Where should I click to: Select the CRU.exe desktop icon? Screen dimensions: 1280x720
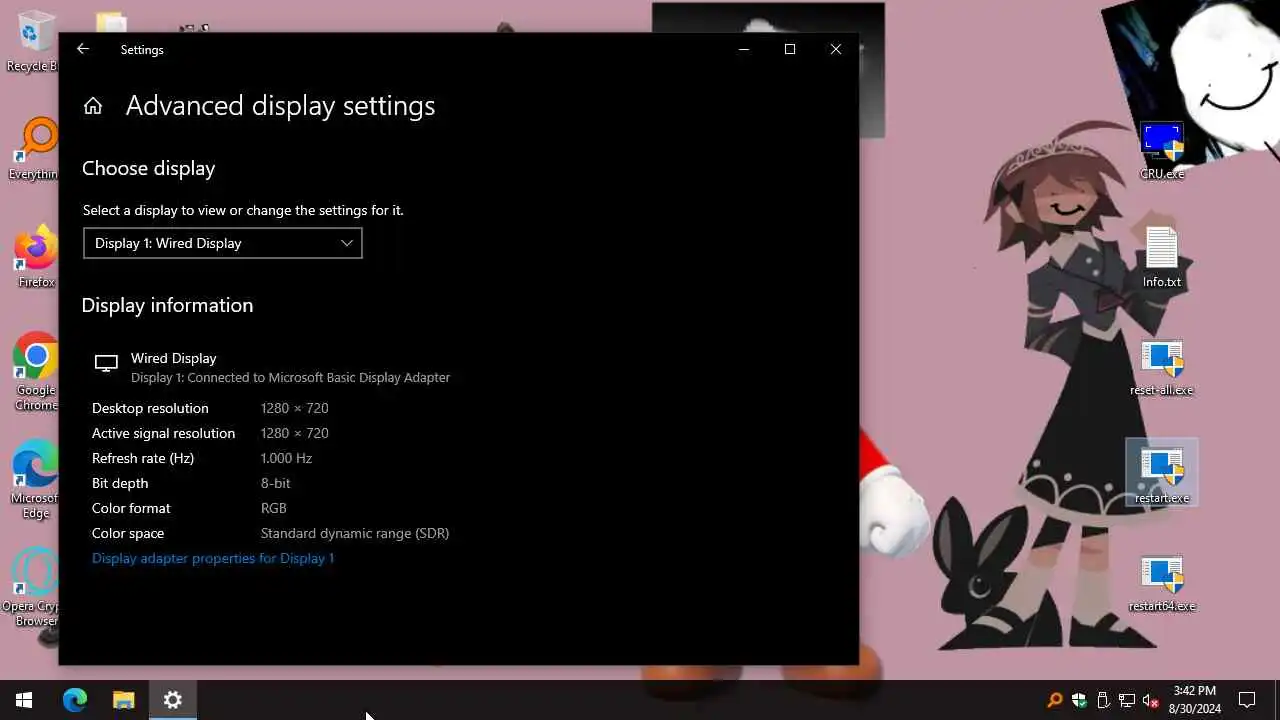(1162, 152)
